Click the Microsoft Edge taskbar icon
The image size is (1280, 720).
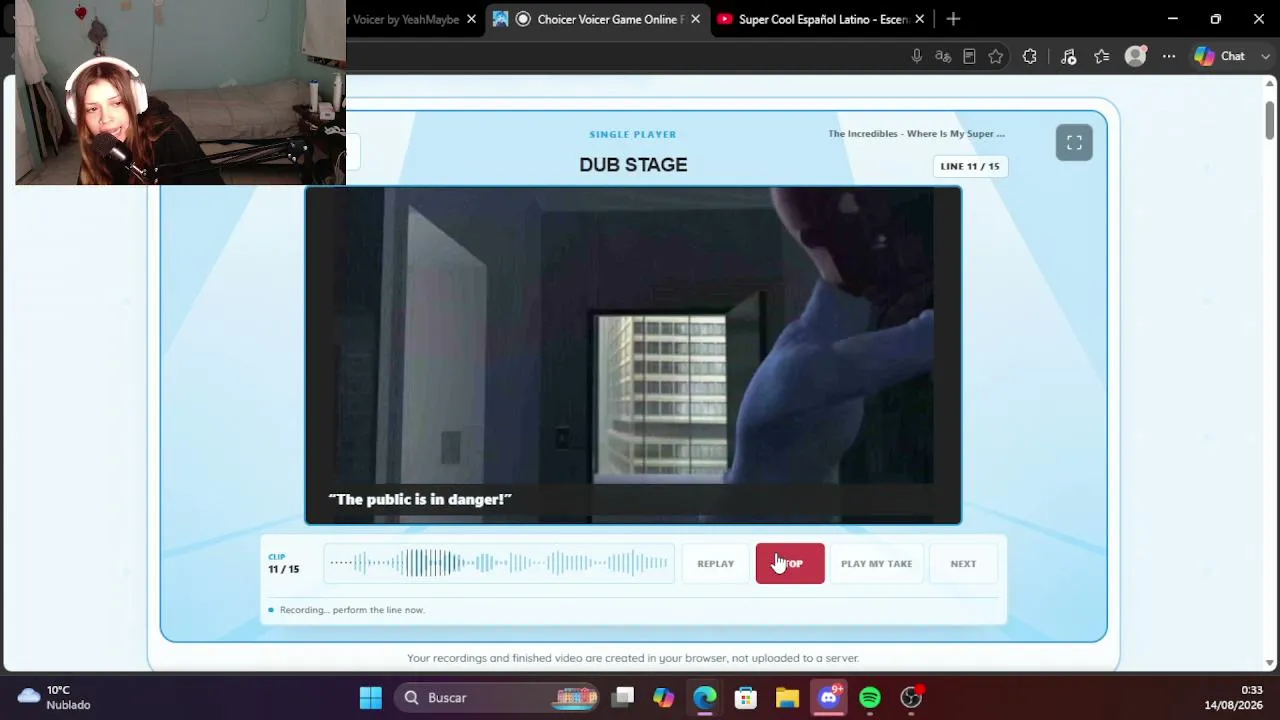[705, 697]
